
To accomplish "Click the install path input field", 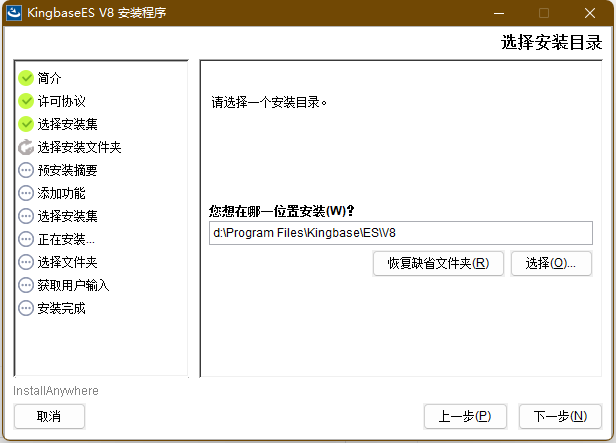I will point(401,233).
